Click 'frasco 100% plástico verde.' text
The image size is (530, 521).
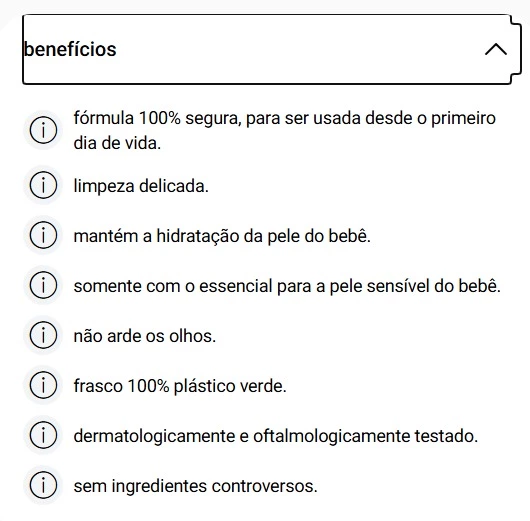tap(180, 386)
